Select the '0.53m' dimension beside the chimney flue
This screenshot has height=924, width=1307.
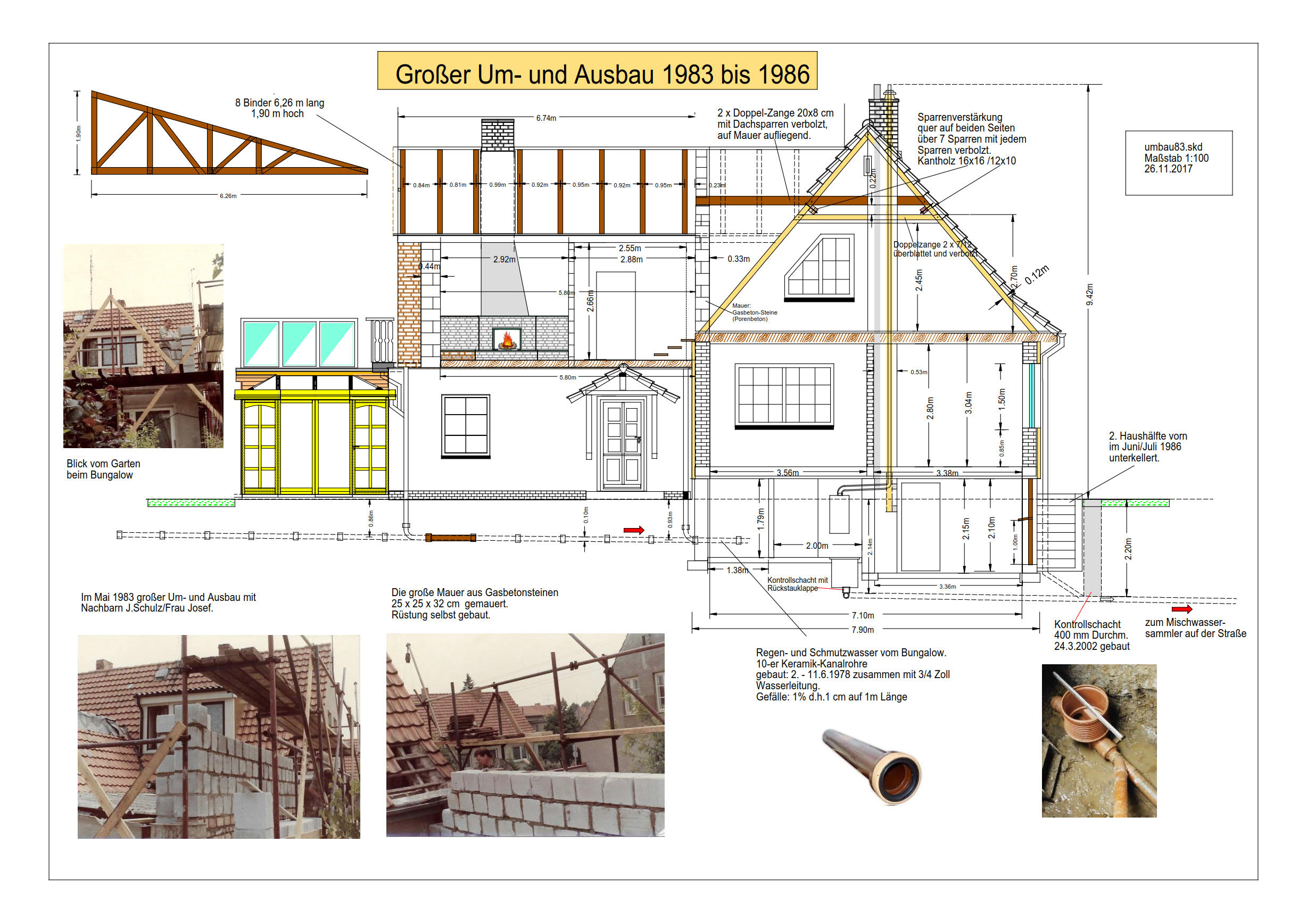coord(918,373)
